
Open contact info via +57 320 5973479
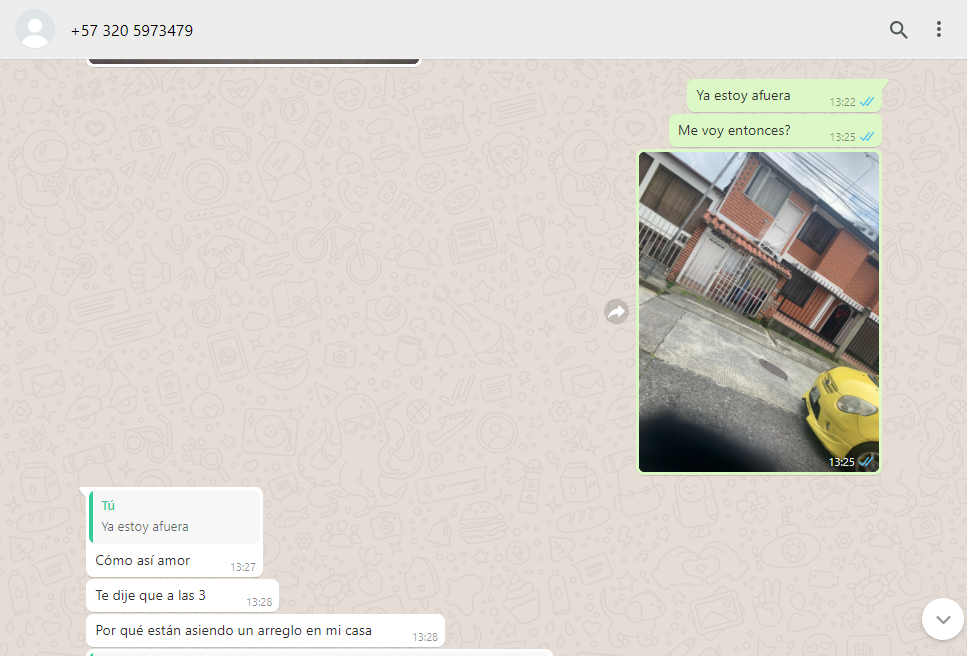pos(132,31)
